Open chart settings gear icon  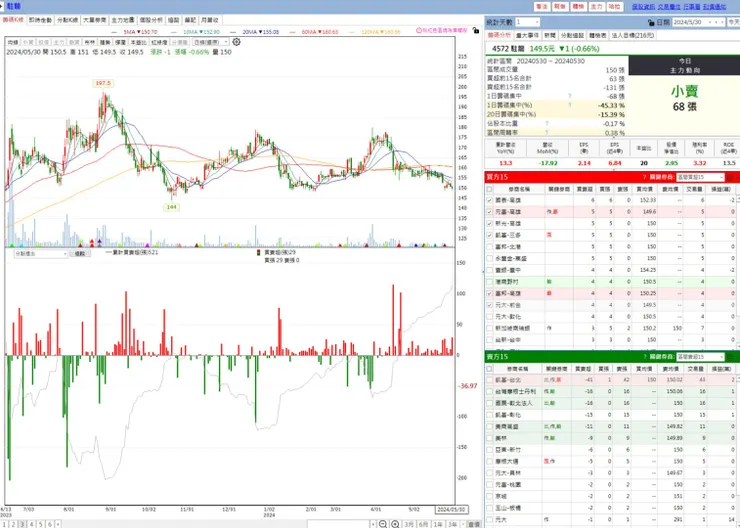click(236, 42)
